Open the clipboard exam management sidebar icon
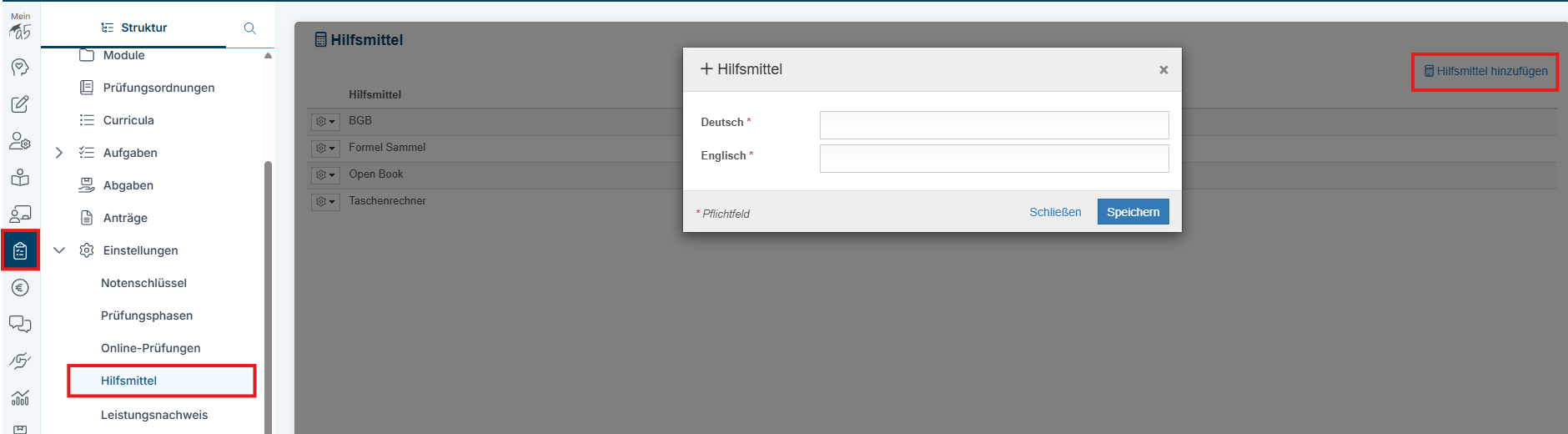 click(20, 250)
